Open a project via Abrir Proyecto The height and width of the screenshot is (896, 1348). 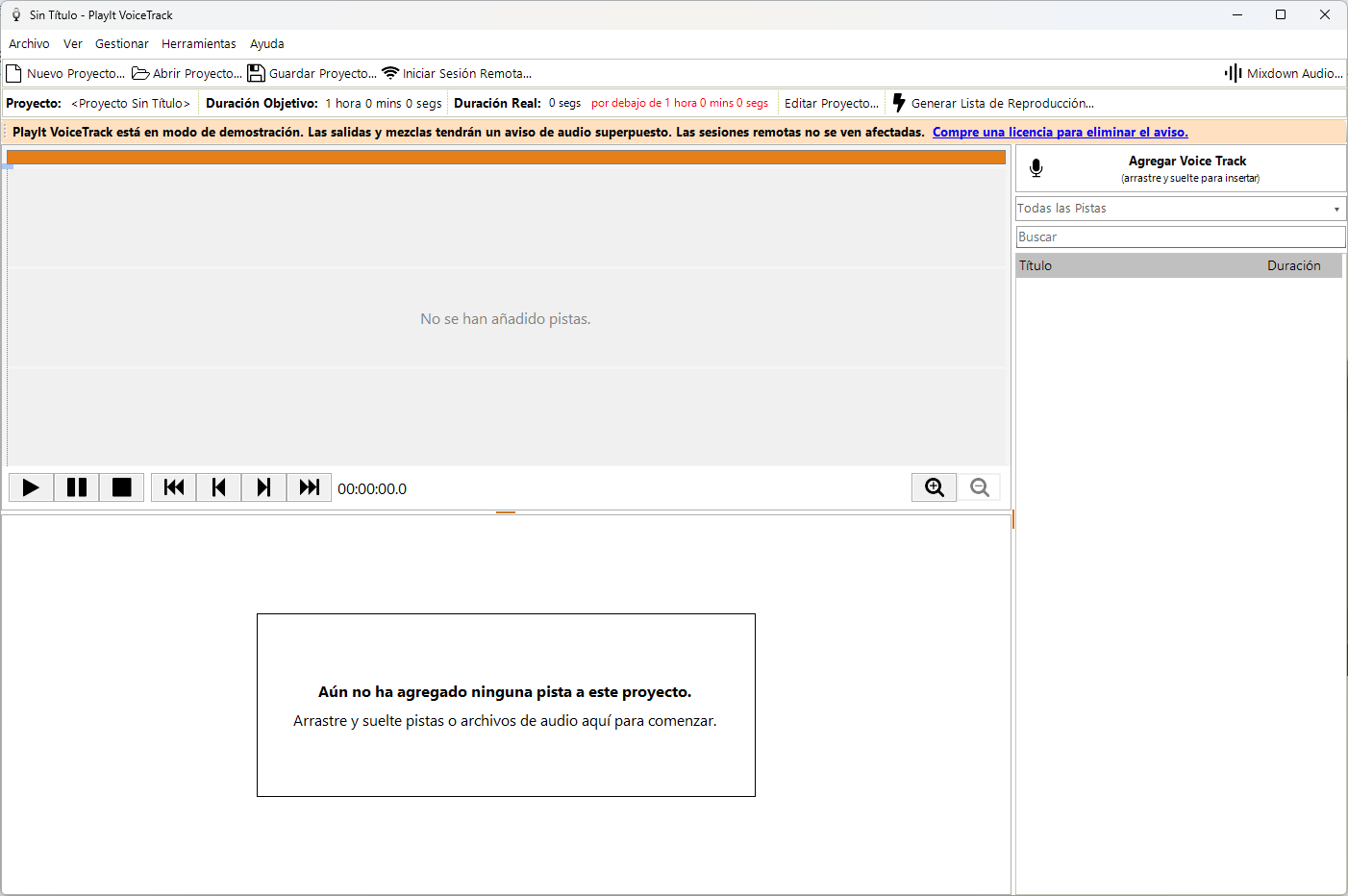pyautogui.click(x=187, y=73)
